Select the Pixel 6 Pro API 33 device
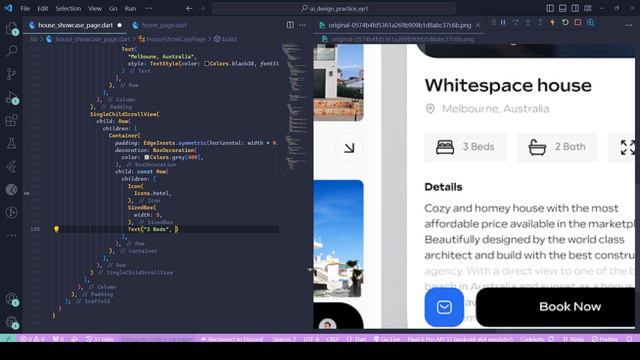 460,339
